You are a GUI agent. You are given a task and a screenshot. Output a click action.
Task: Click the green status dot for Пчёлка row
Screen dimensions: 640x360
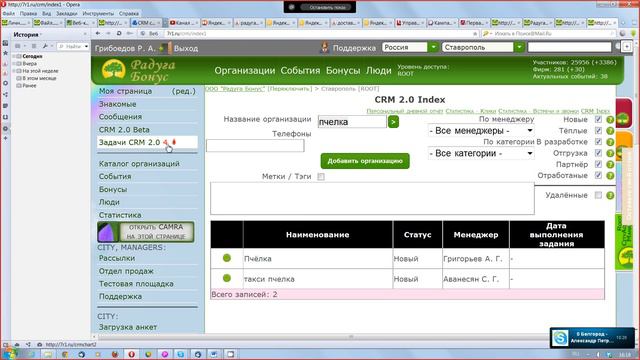click(x=227, y=258)
